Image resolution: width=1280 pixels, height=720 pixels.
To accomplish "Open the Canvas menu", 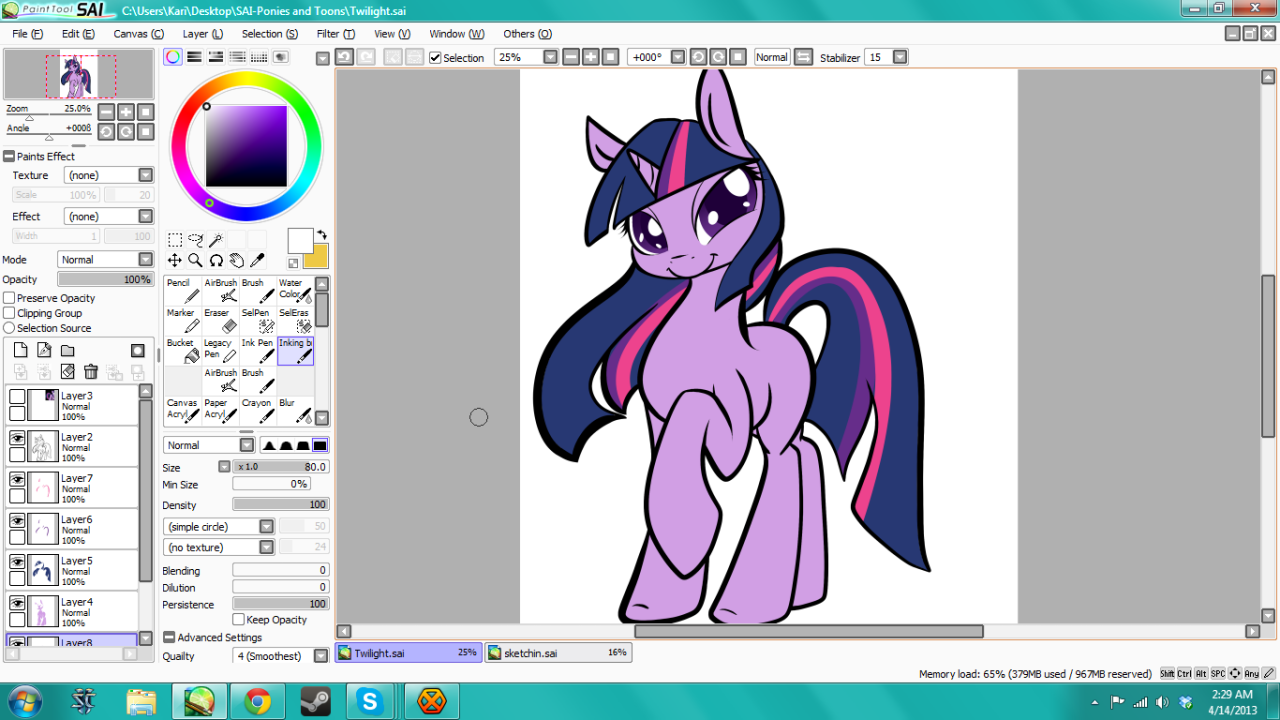I will click(x=139, y=34).
